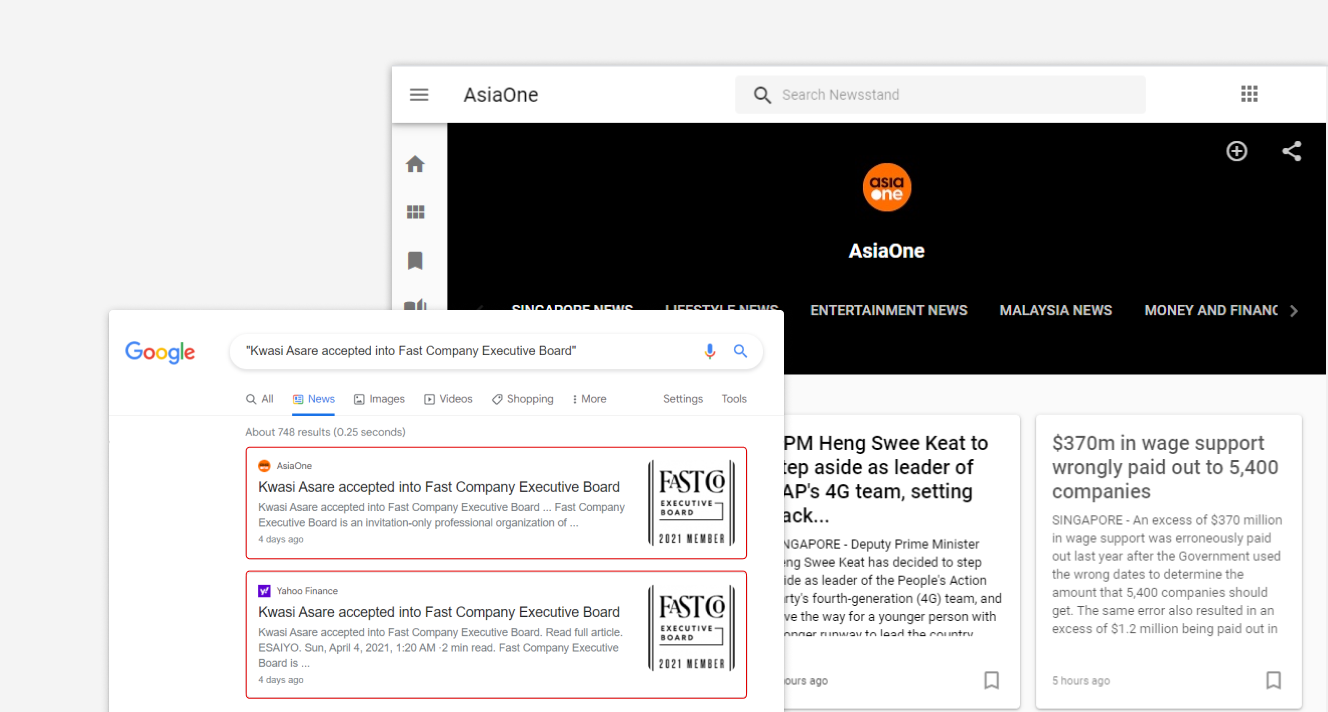The width and height of the screenshot is (1328, 712).
Task: Share the AsiaOne publication page
Action: pyautogui.click(x=1291, y=151)
